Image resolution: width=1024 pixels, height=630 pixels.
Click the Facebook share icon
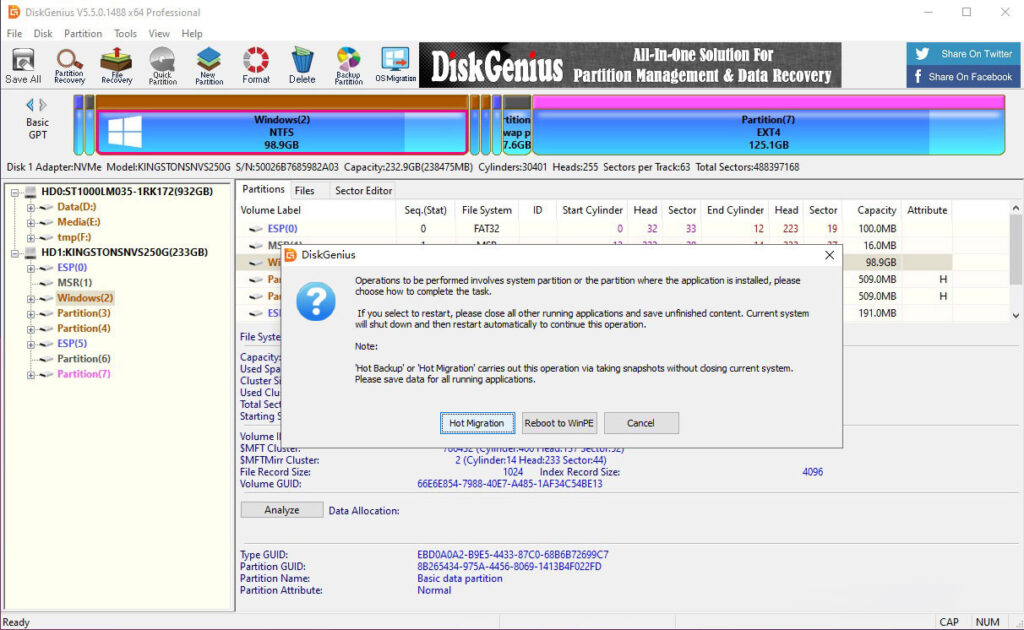(x=919, y=75)
